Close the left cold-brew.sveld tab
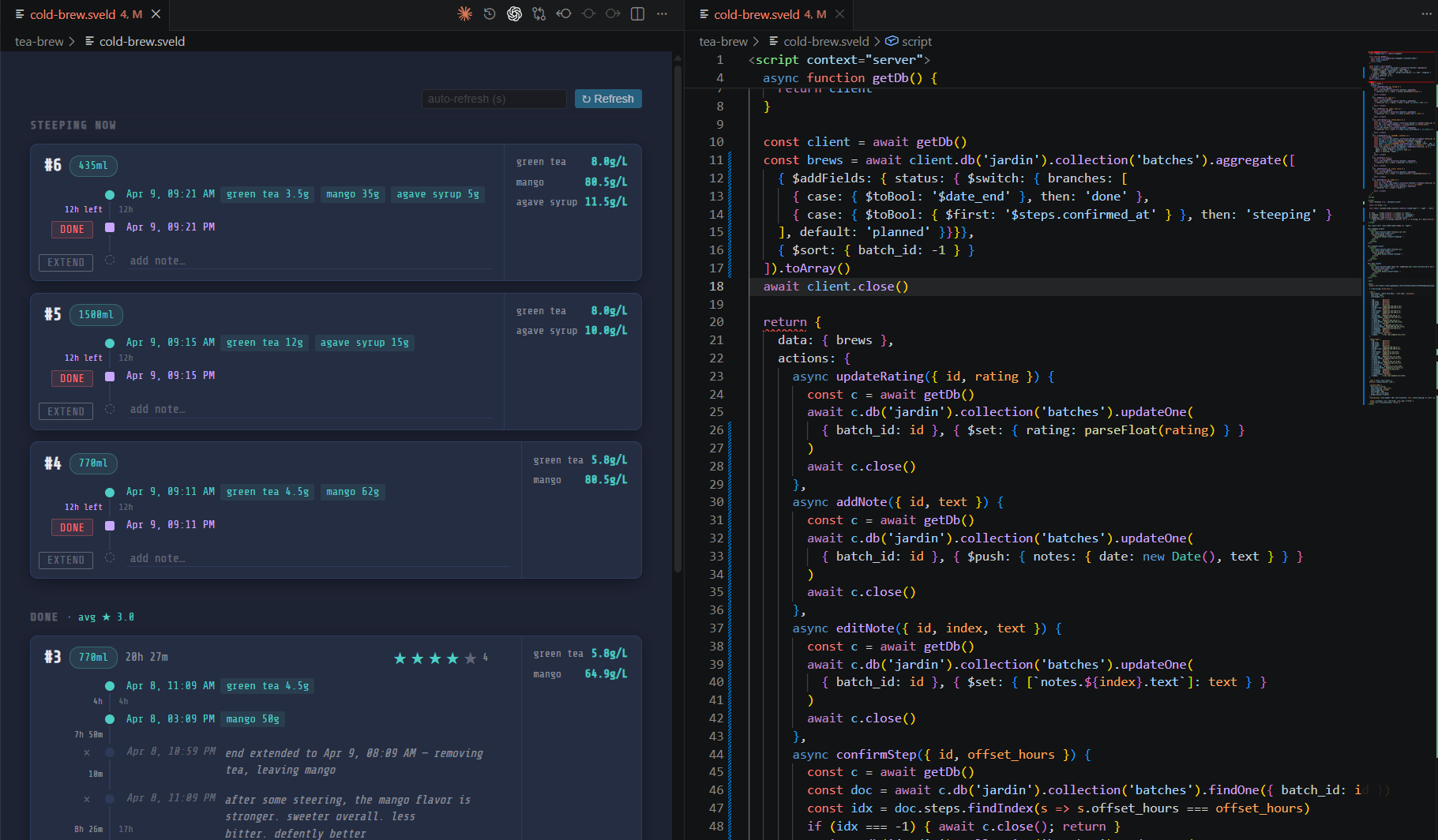The image size is (1438, 840). [x=156, y=14]
